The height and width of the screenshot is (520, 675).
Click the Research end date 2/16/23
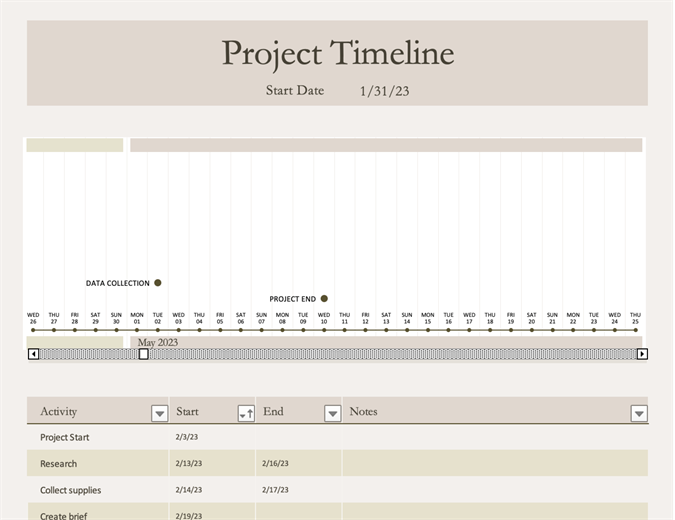click(x=275, y=464)
